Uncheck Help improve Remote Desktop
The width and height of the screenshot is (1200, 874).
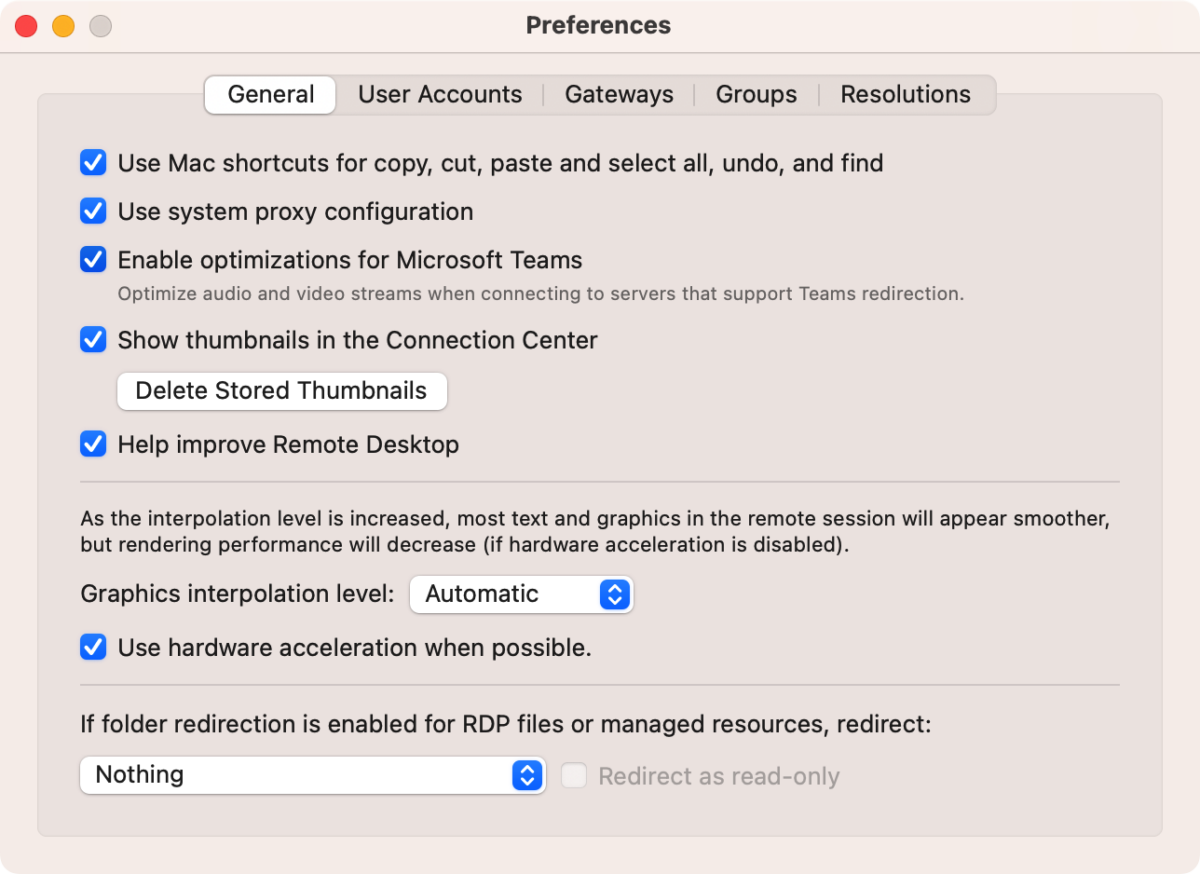tap(93, 444)
